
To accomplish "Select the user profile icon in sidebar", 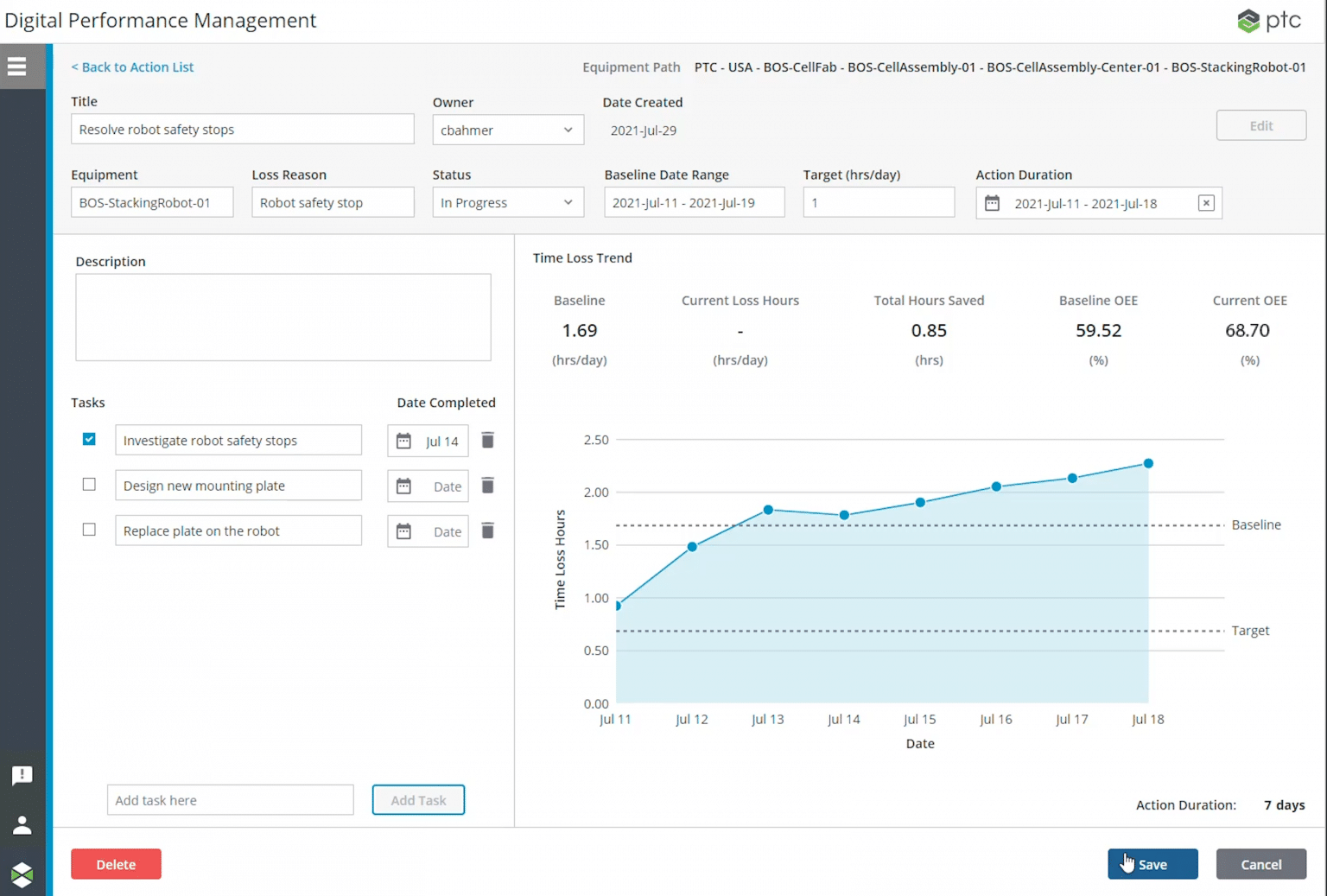I will (22, 824).
